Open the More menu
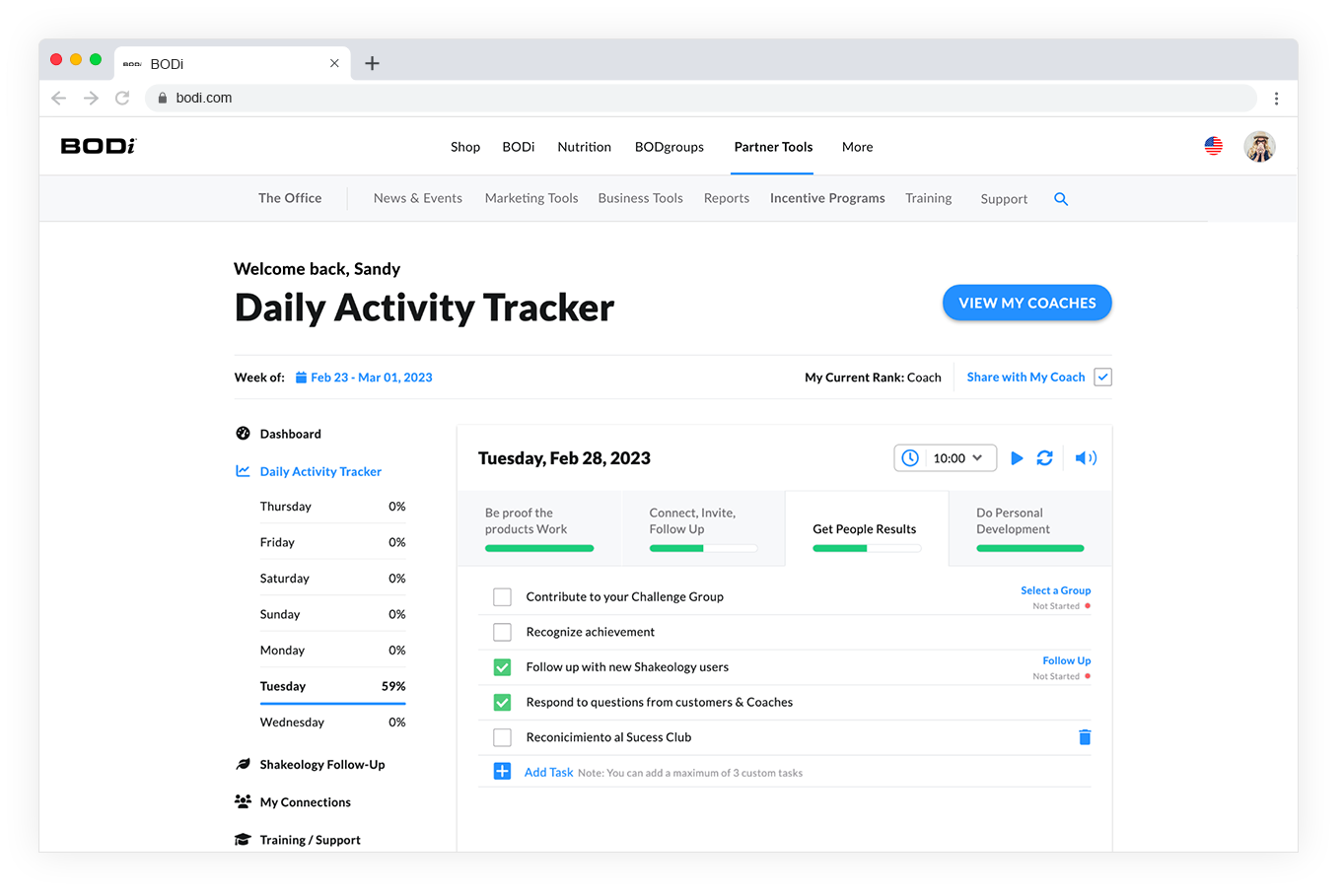 click(x=858, y=147)
